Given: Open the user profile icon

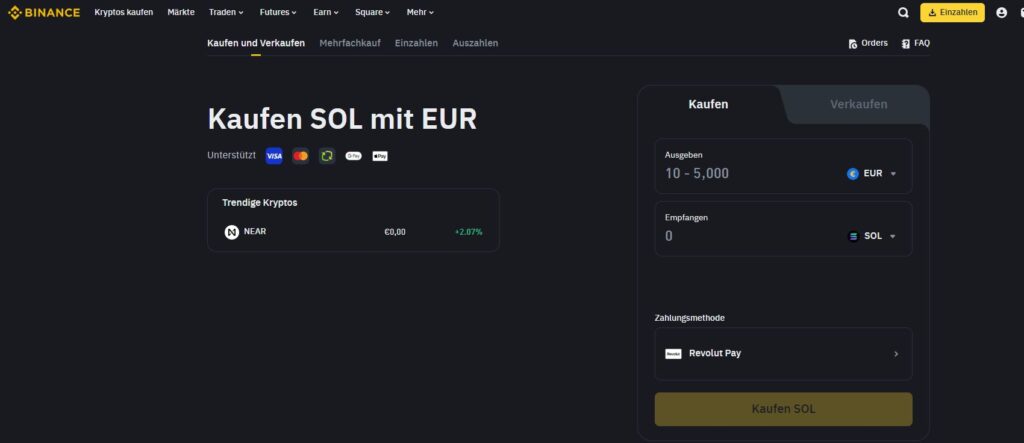Looking at the screenshot, I should click(x=1002, y=13).
